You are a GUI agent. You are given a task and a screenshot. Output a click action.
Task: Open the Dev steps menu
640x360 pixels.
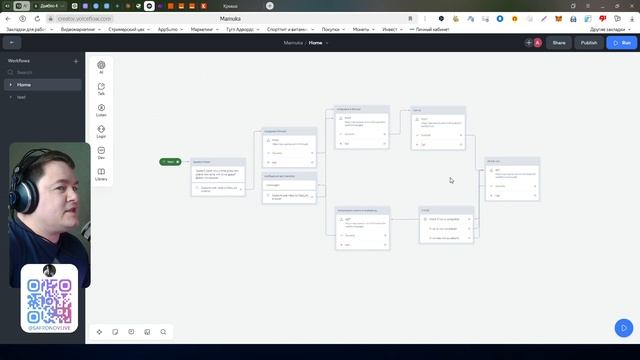pyautogui.click(x=101, y=153)
